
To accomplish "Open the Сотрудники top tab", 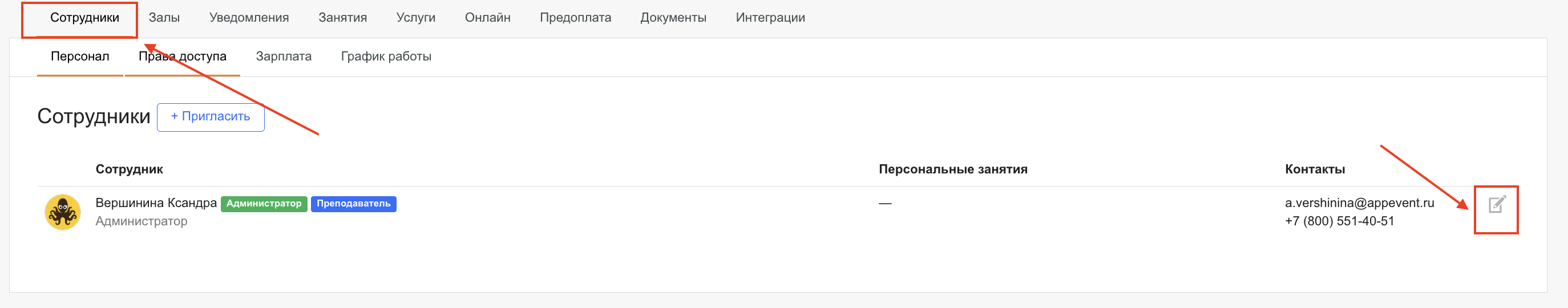I will click(84, 18).
